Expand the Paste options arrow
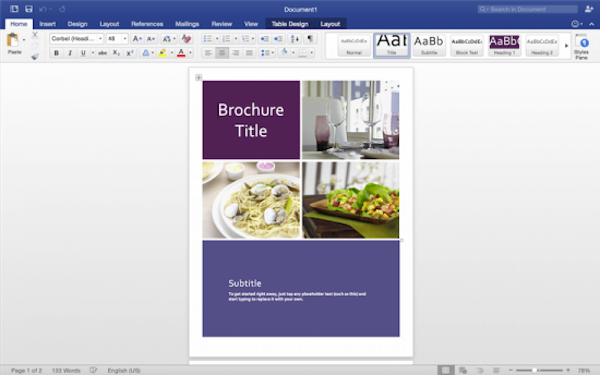The height and width of the screenshot is (375, 600). coord(24,40)
